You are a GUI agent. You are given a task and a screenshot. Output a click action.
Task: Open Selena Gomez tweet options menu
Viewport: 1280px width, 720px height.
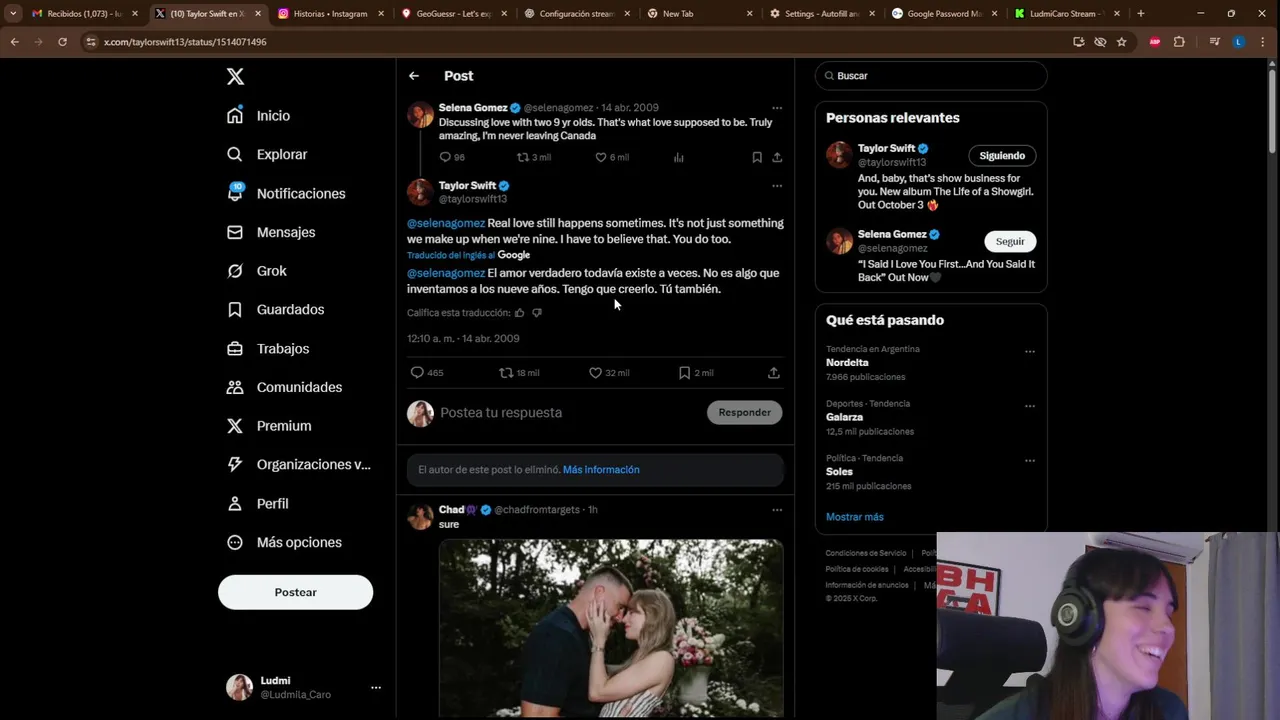tap(777, 108)
